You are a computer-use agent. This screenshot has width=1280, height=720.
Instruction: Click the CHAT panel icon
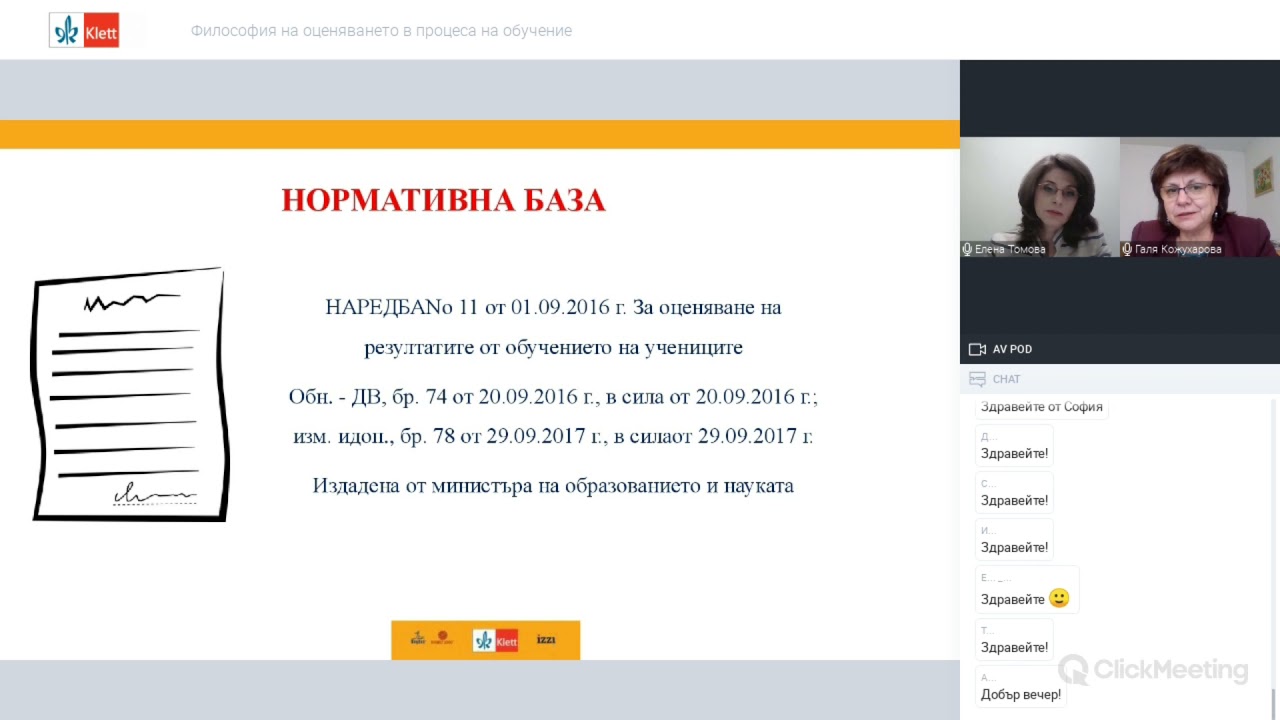coord(977,379)
